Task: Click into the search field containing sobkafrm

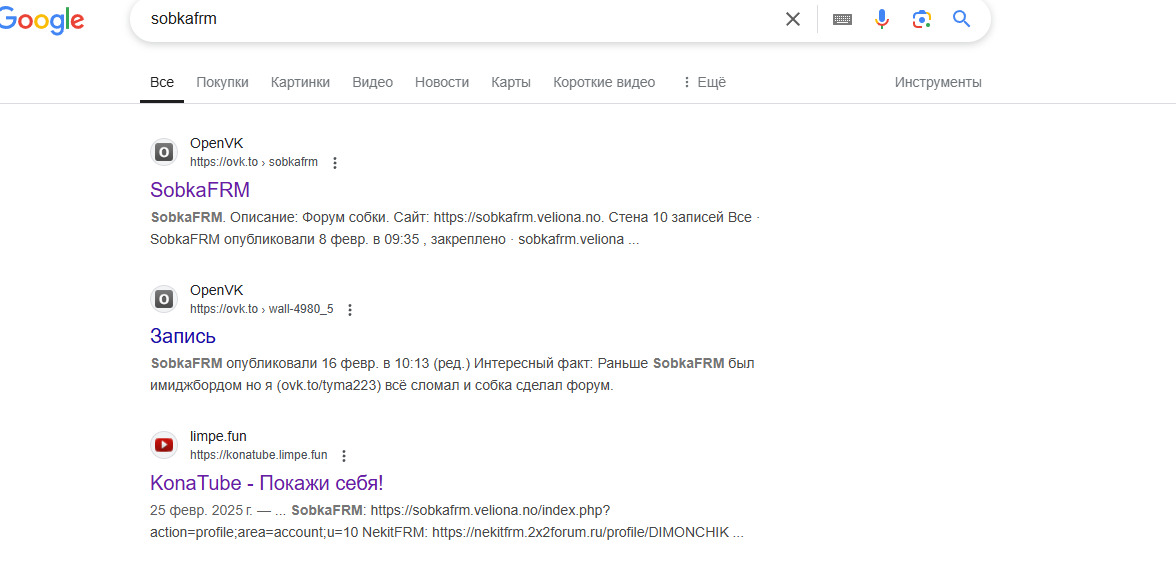Action: tap(450, 19)
